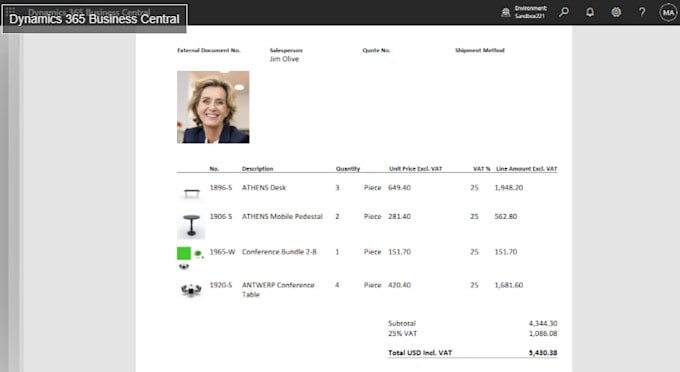
Task: Open the notifications bell
Action: pyautogui.click(x=590, y=12)
